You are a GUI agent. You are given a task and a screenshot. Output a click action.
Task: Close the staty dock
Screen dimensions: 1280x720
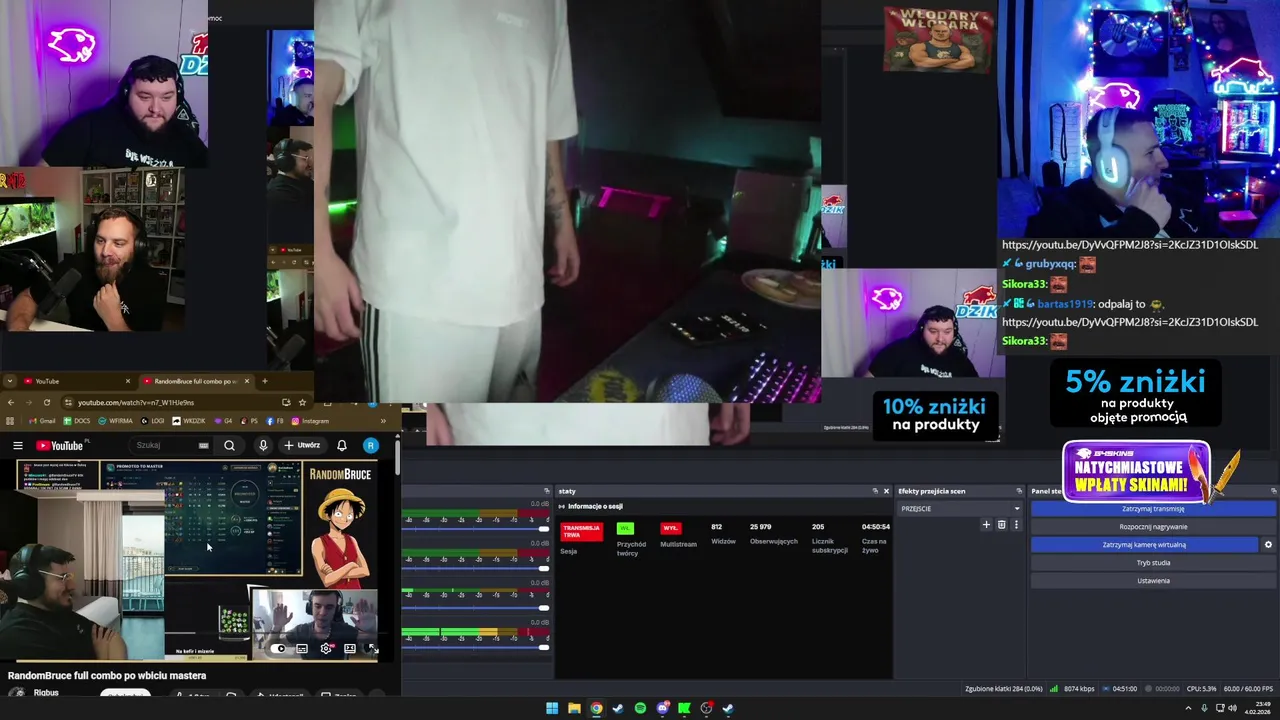tap(886, 491)
